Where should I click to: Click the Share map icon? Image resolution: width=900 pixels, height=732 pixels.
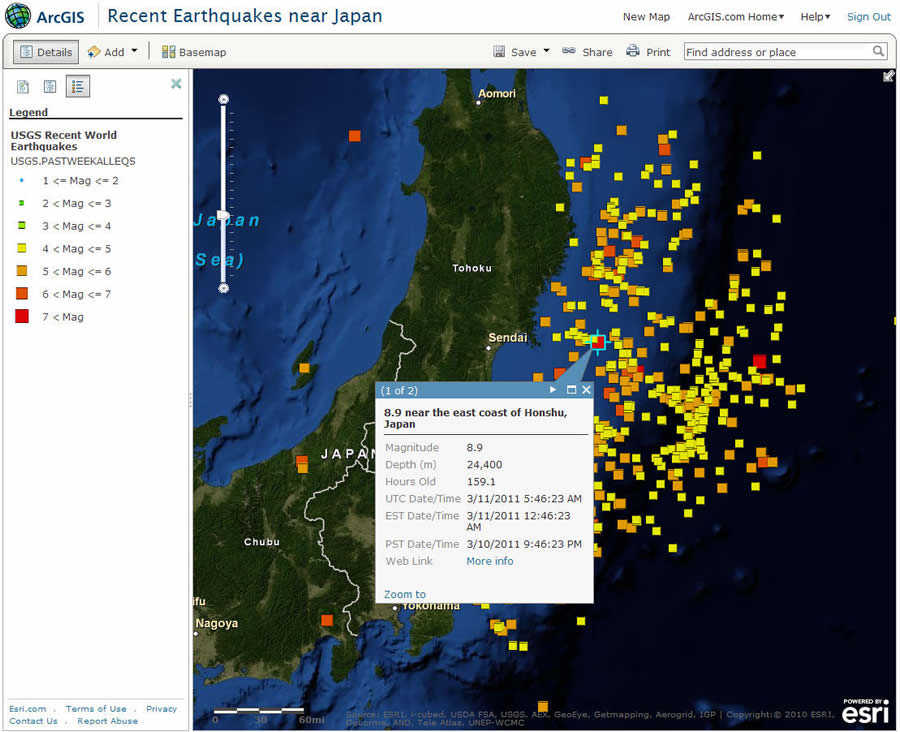[587, 51]
